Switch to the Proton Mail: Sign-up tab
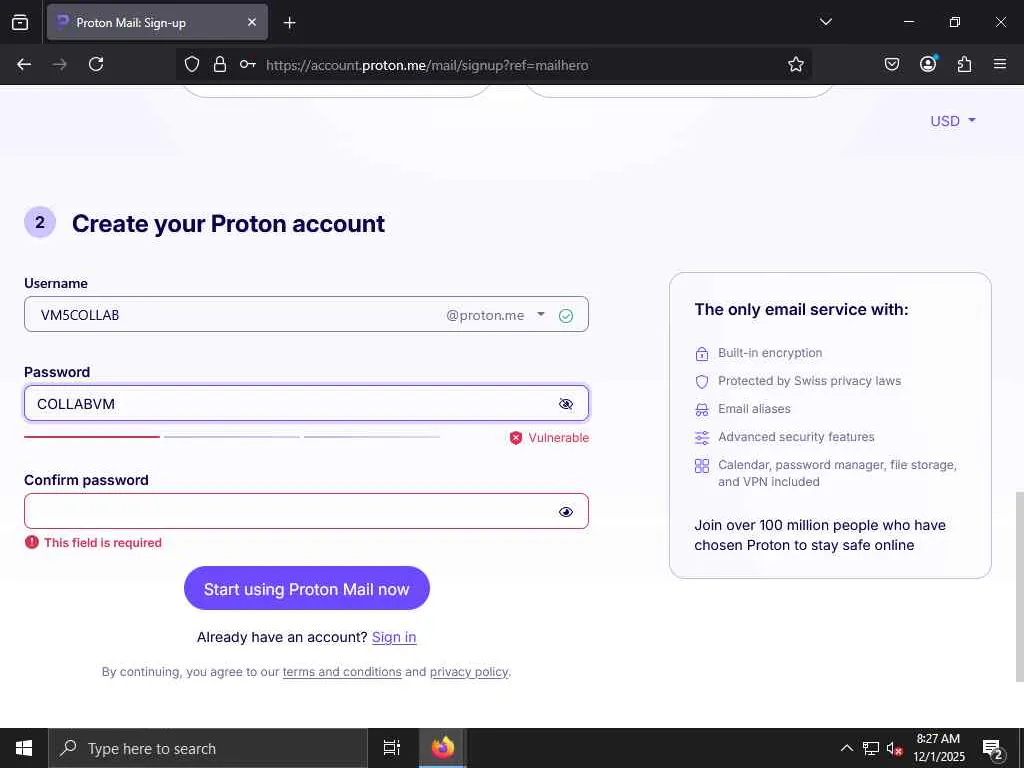The image size is (1024, 768). pyautogui.click(x=150, y=22)
